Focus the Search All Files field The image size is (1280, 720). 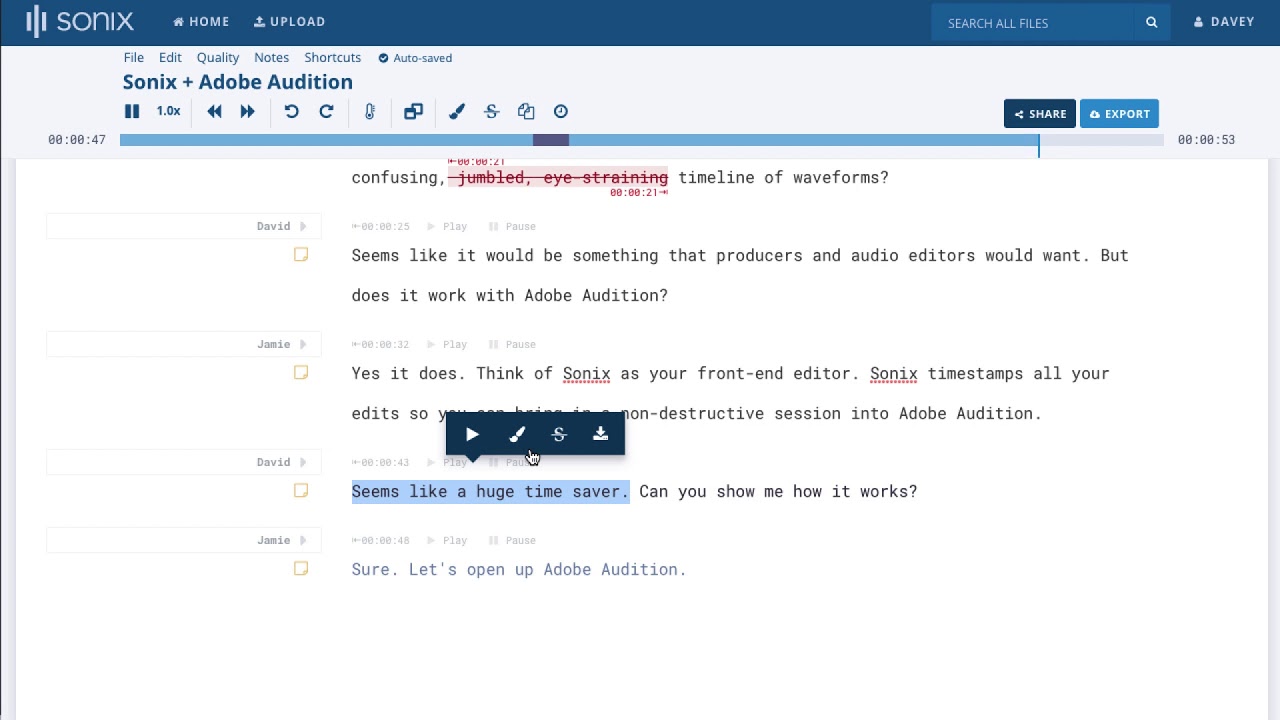(1033, 22)
